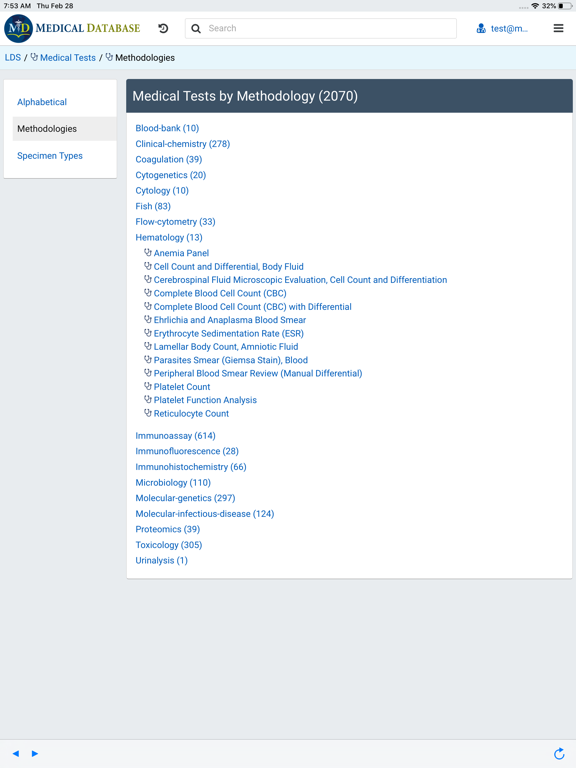Expand Clinical-chemistry (278) category
Viewport: 576px width, 768px height.
(183, 144)
